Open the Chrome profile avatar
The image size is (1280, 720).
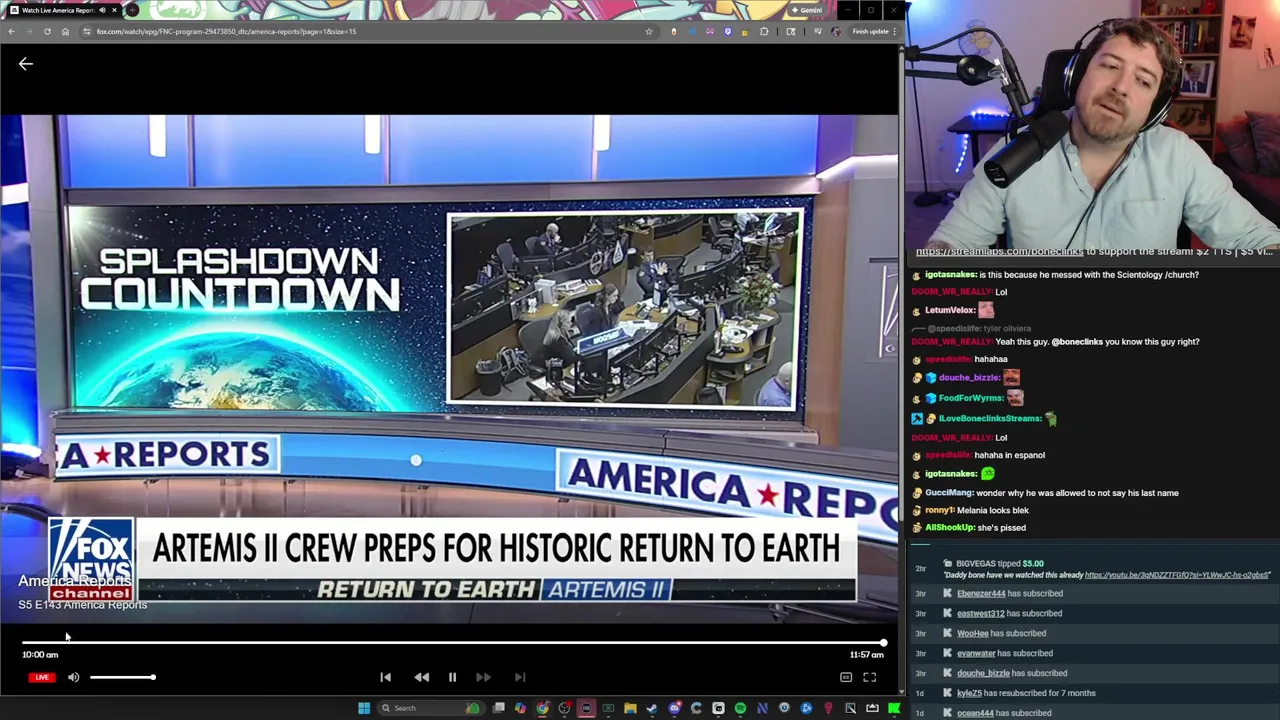[836, 31]
